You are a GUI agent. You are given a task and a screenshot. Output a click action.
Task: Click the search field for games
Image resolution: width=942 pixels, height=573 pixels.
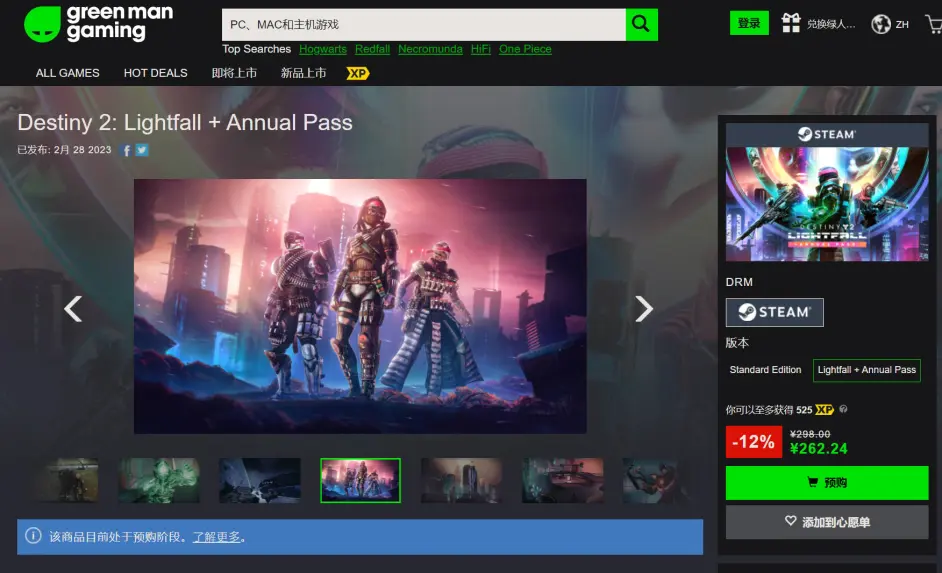424,25
